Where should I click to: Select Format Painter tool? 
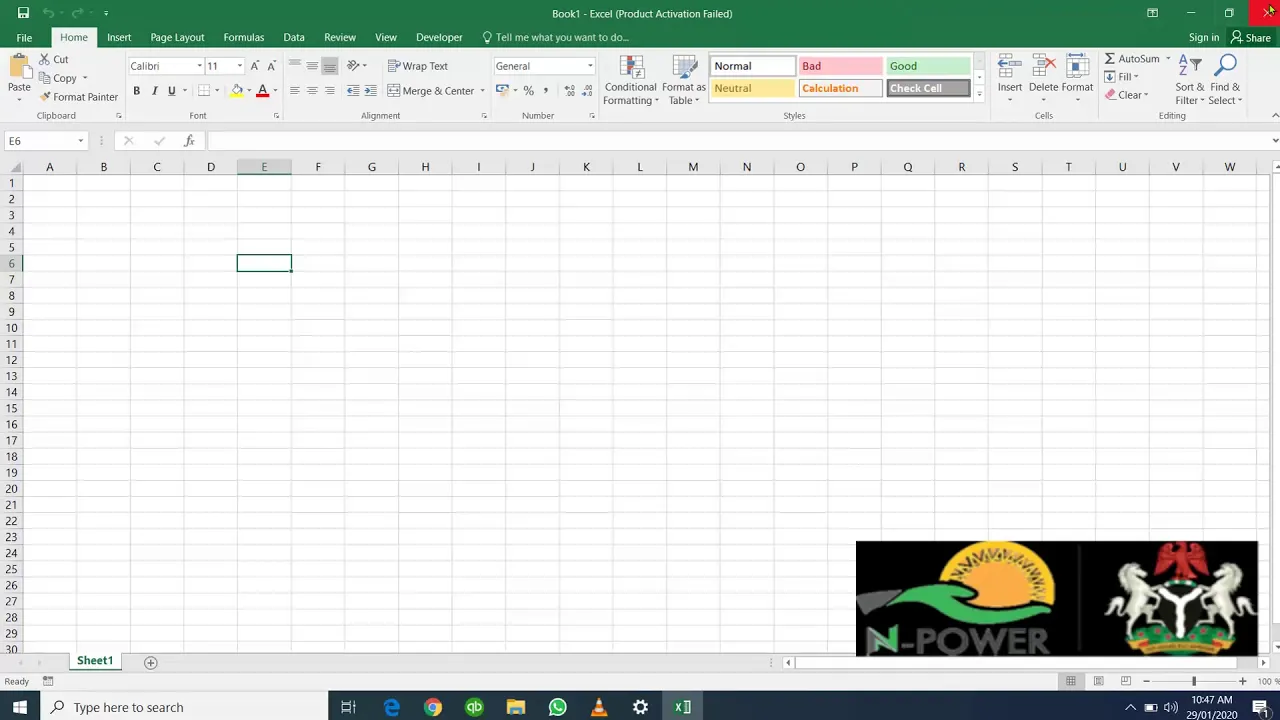79,97
